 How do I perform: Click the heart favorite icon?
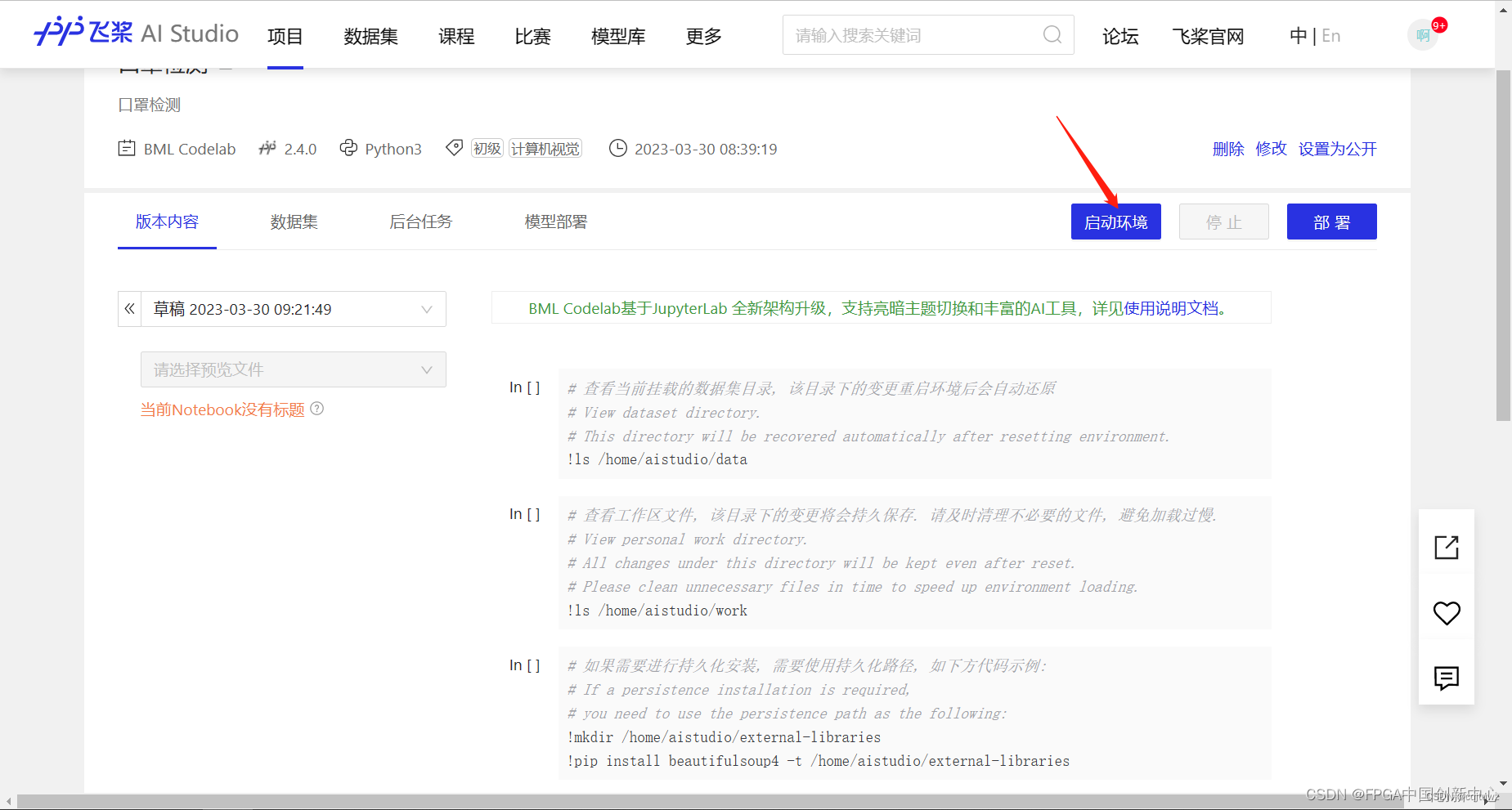pos(1447,612)
